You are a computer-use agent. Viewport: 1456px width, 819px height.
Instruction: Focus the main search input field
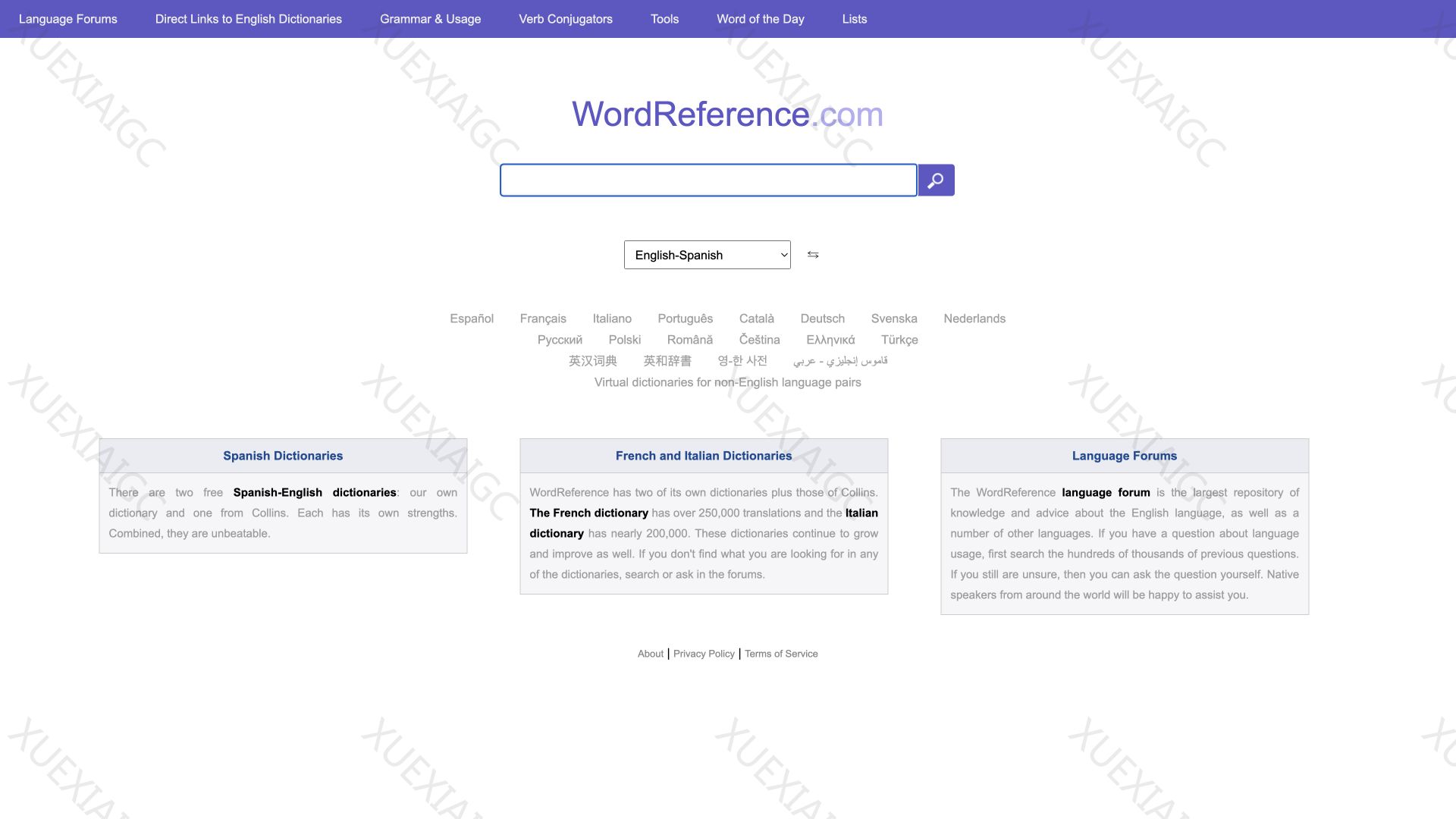coord(708,180)
